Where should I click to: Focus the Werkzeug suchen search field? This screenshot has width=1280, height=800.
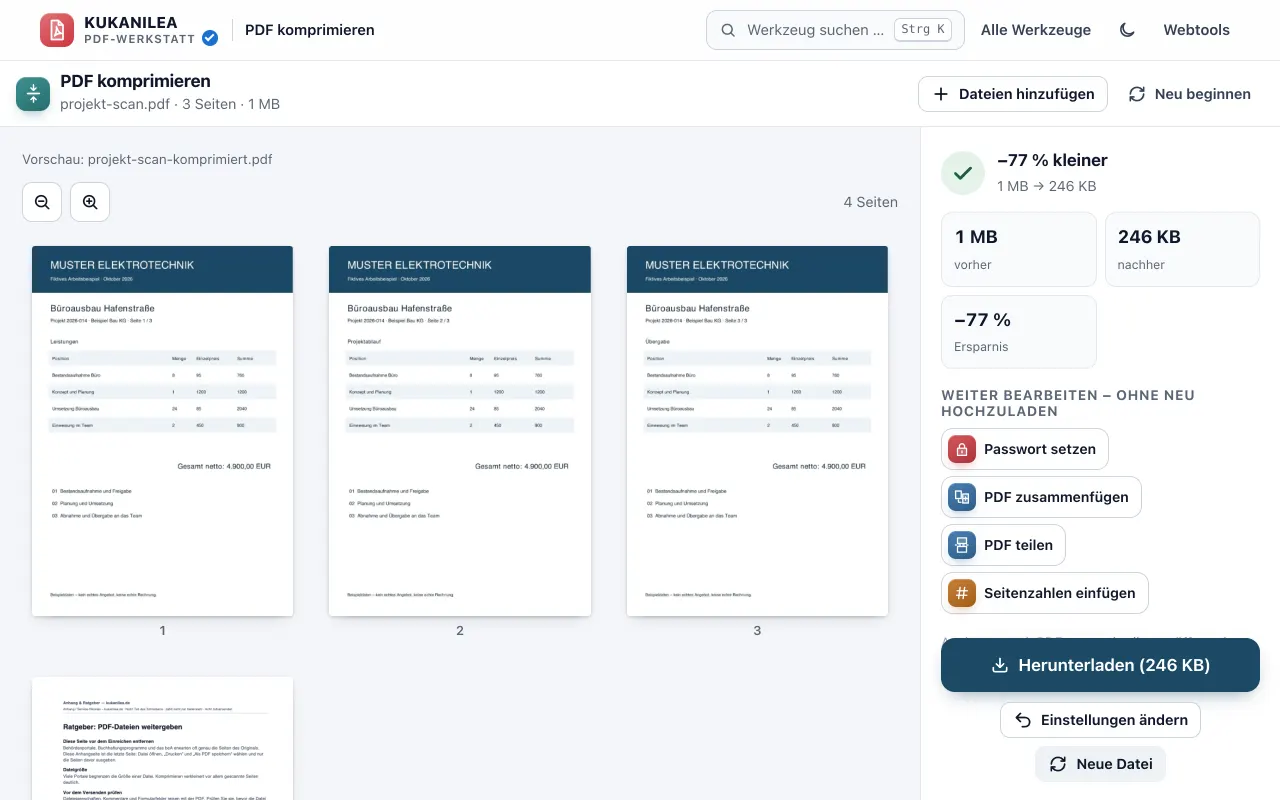click(835, 30)
